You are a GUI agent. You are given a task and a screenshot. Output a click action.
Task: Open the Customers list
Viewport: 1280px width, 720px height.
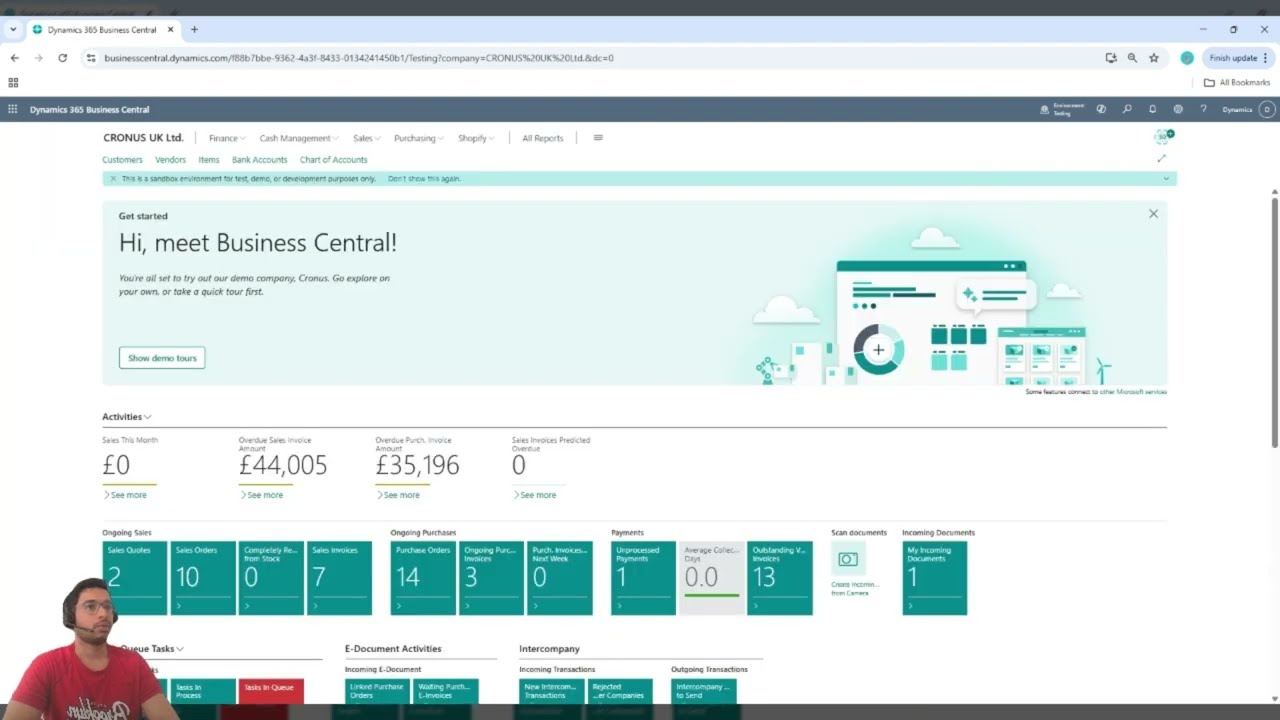coord(122,159)
